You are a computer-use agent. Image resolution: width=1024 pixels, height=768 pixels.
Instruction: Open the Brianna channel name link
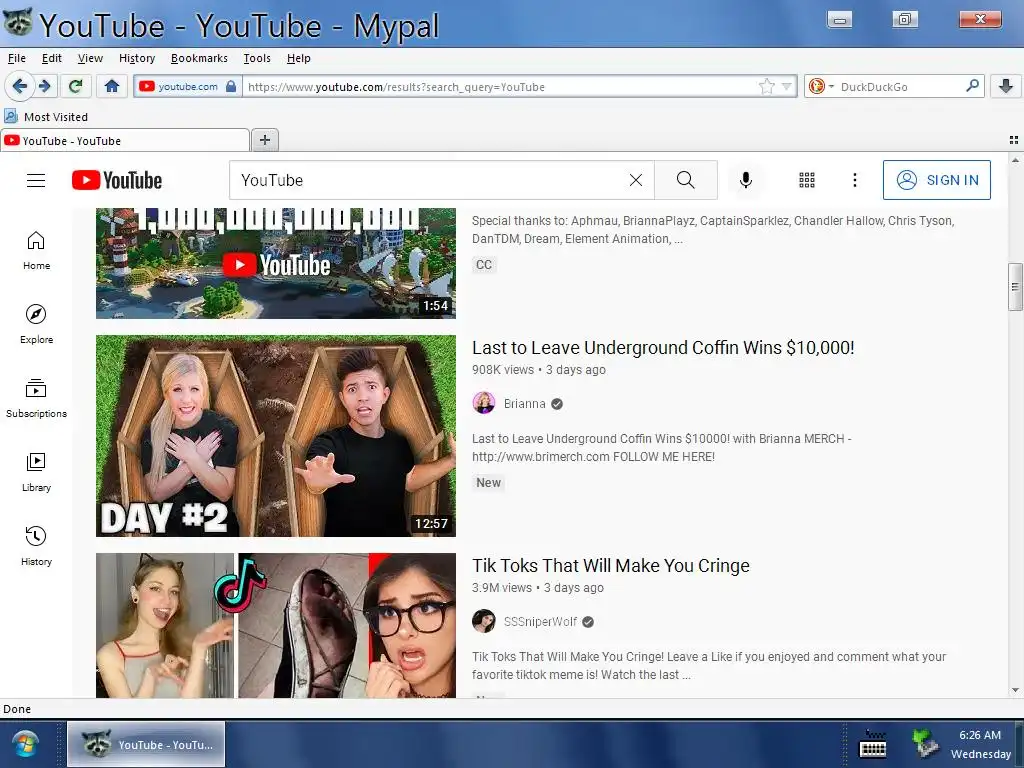point(524,404)
